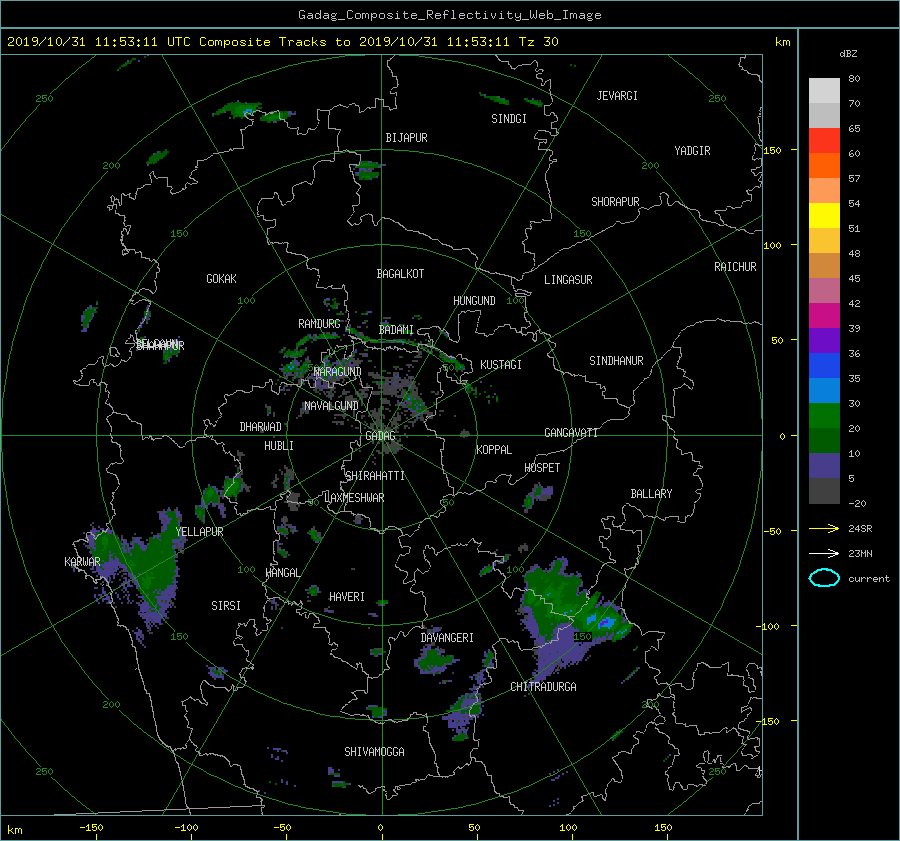Click the KOPPAL city label

[x=494, y=450]
